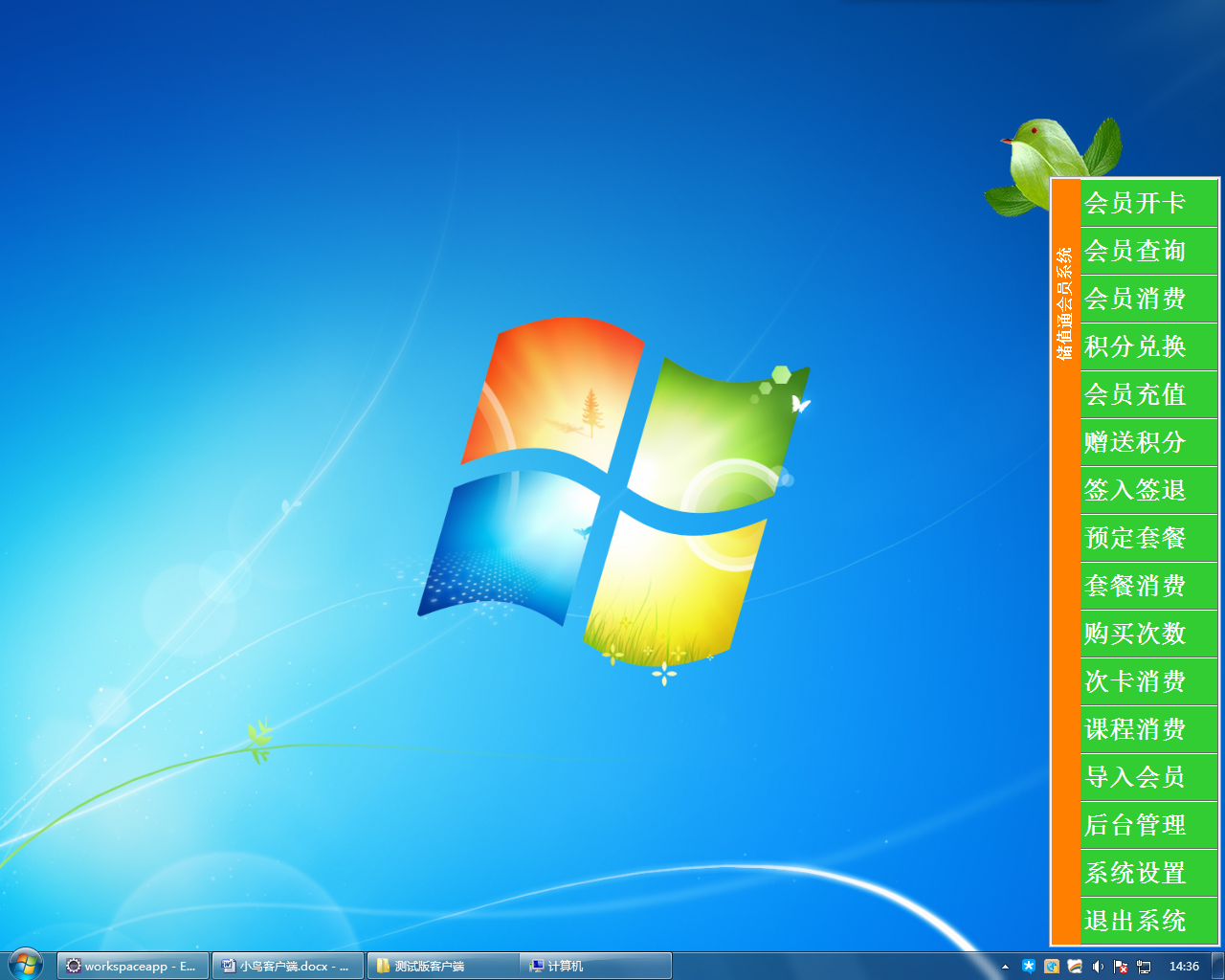The image size is (1225, 980).
Task: Open 导入会员 function
Action: click(1148, 777)
